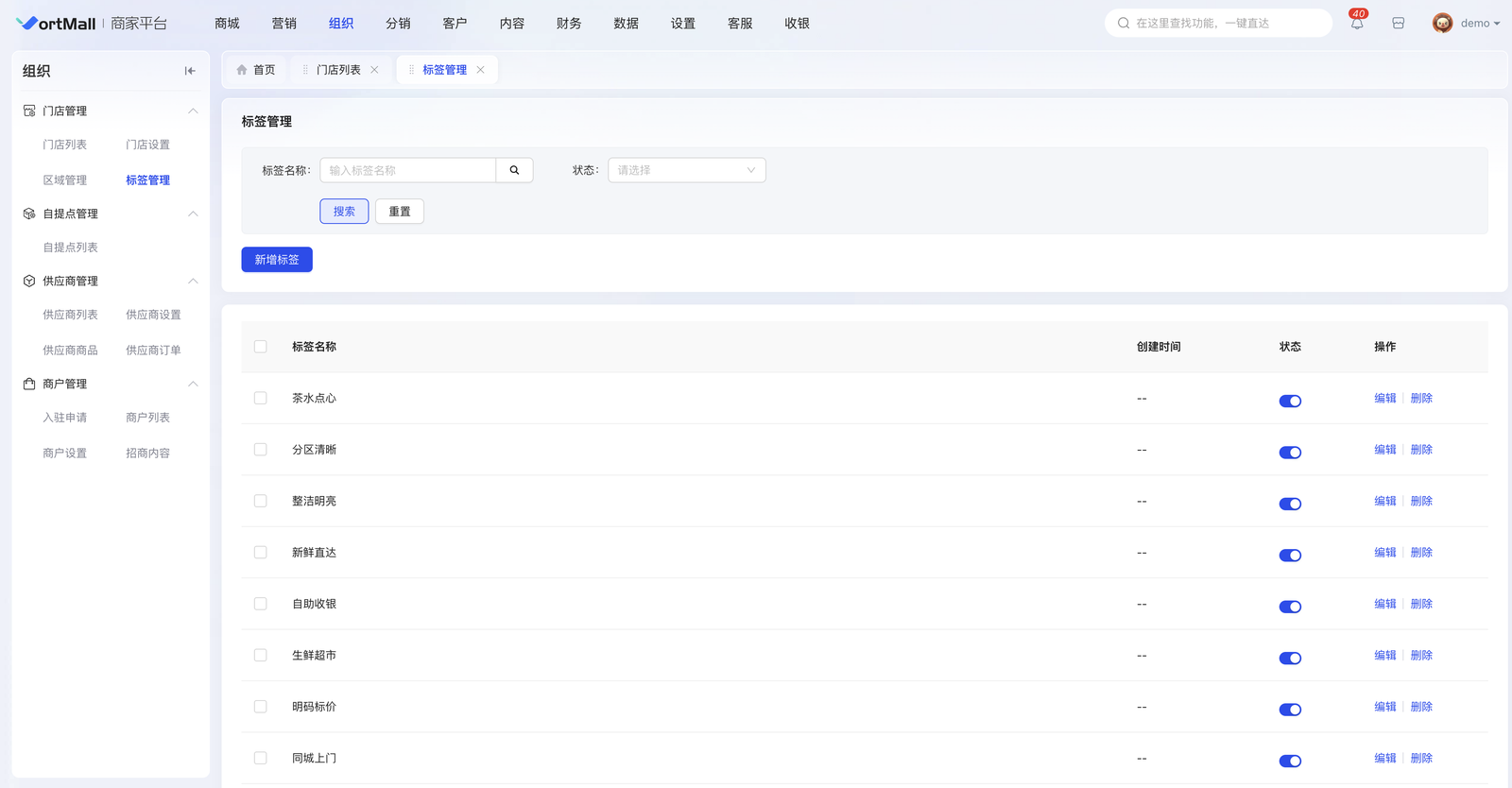Open the 商城 top menu

coord(227,24)
